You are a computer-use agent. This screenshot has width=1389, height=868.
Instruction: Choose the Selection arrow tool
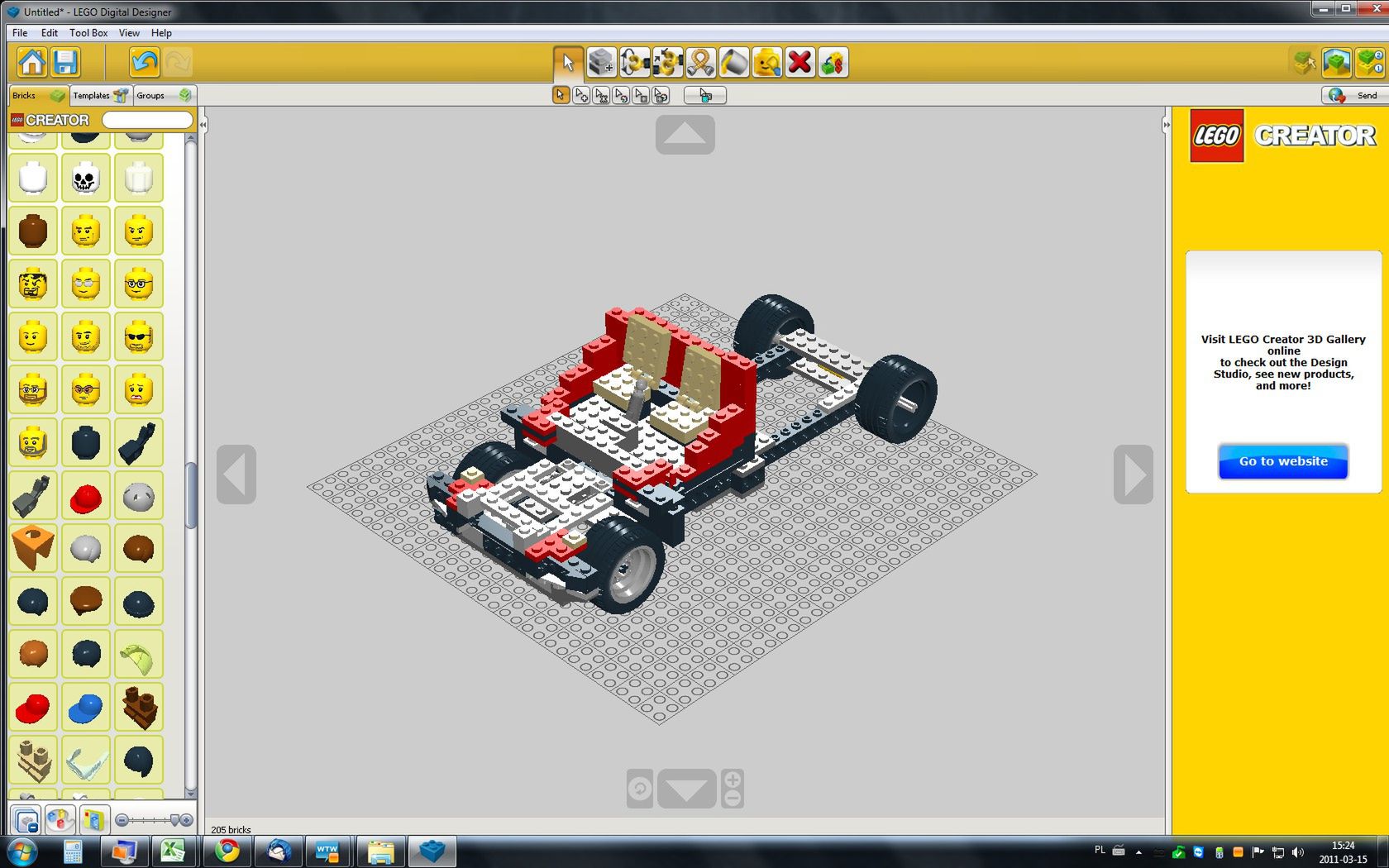(568, 63)
